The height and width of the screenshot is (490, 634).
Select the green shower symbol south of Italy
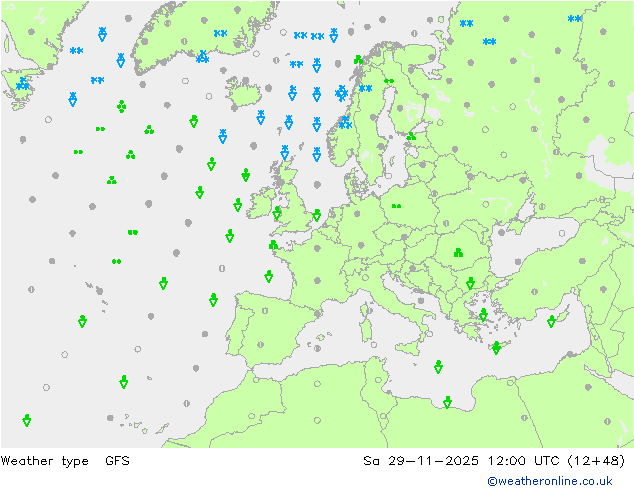(438, 367)
